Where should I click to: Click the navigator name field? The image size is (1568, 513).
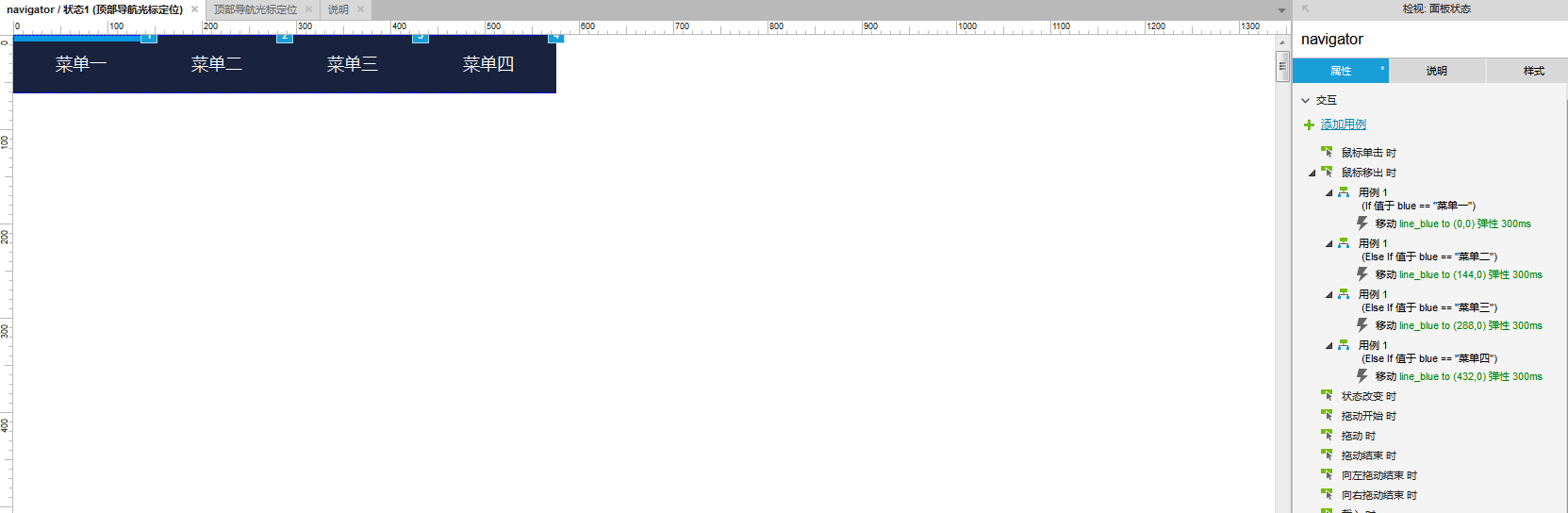click(x=1430, y=40)
